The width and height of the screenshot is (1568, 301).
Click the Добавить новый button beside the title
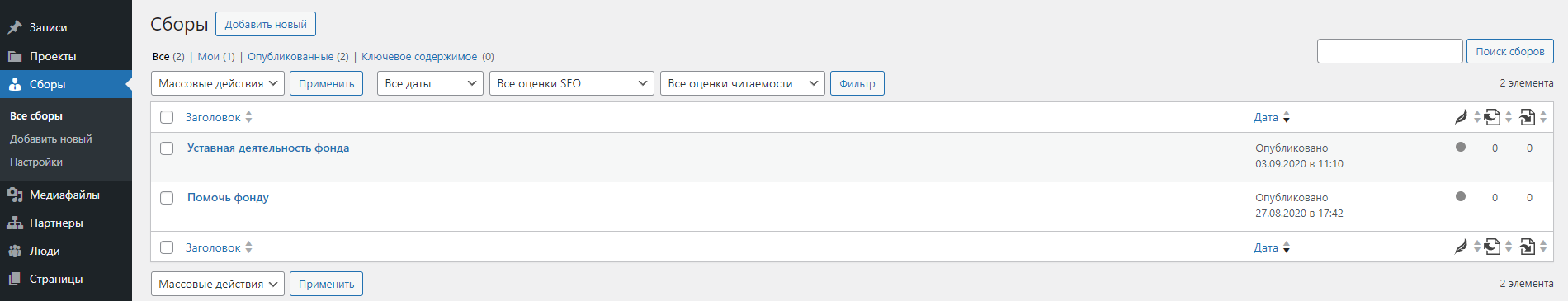[266, 24]
